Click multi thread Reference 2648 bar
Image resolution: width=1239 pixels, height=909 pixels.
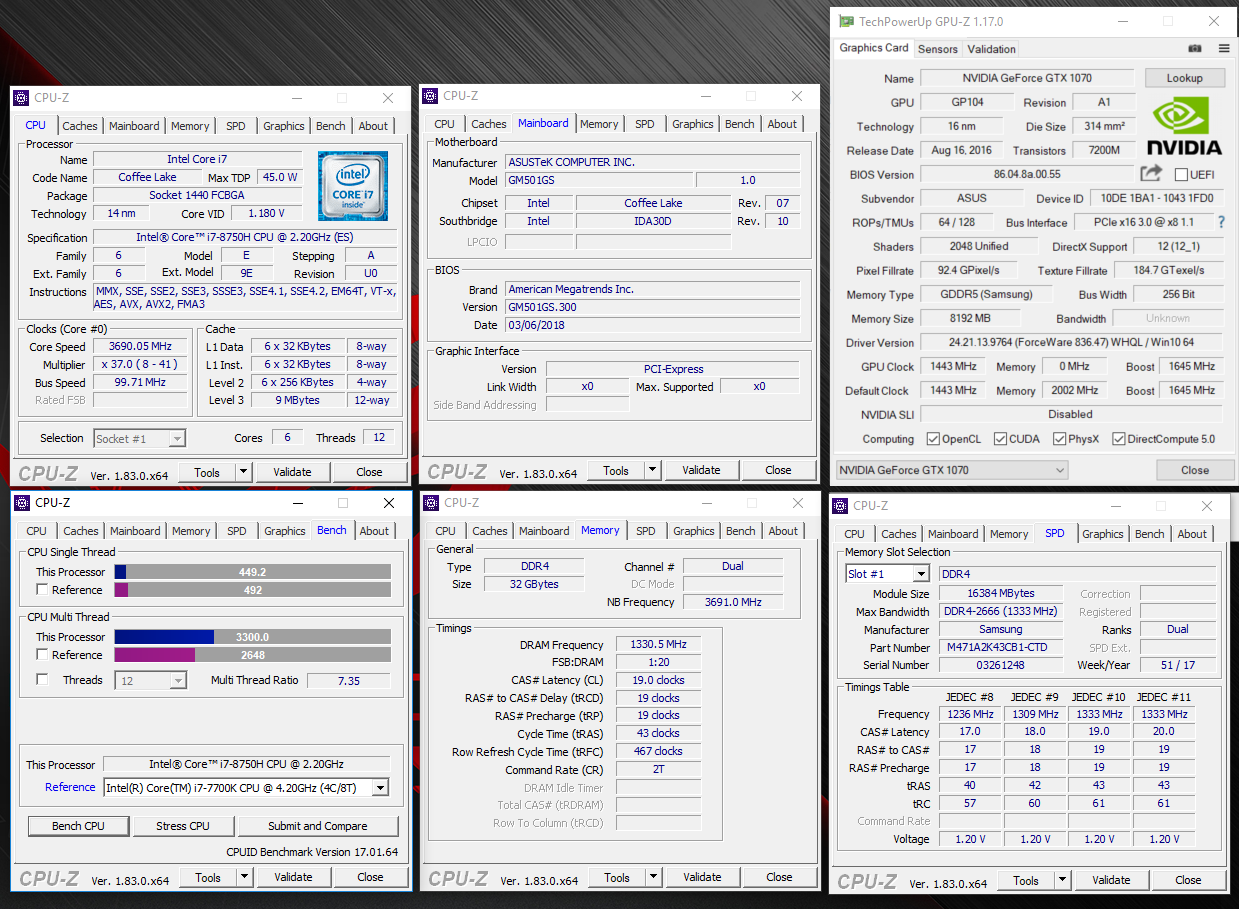point(252,655)
